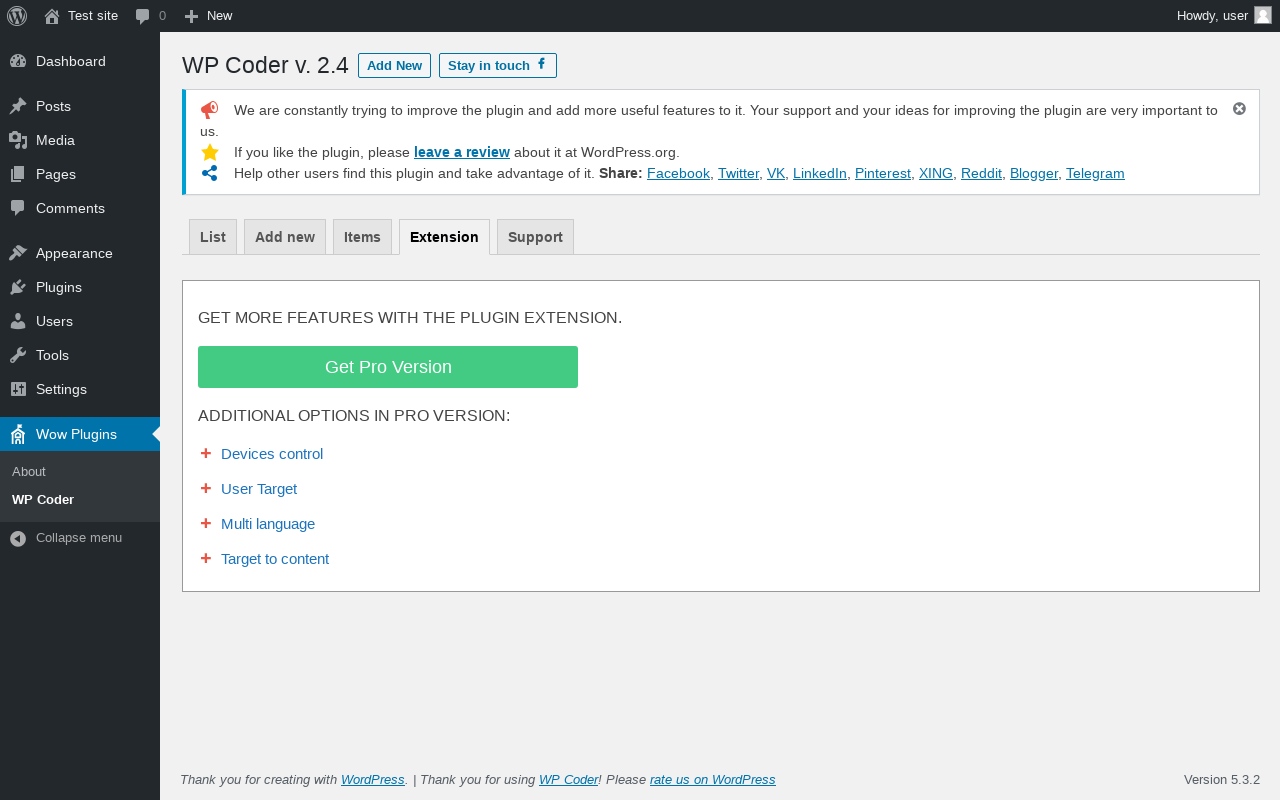Share via the Reddit link

[x=981, y=173]
